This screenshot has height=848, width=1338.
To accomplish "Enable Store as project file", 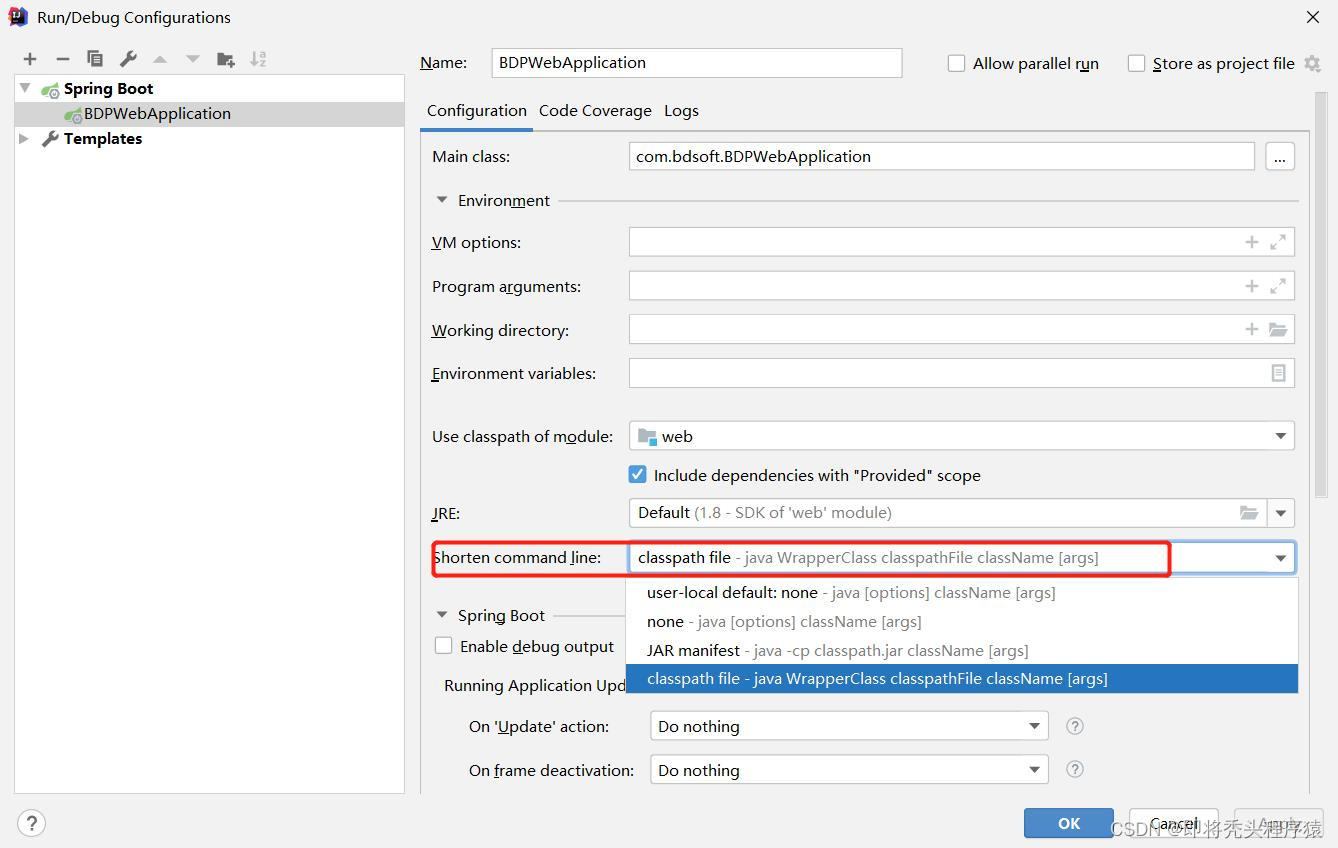I will pos(1136,63).
